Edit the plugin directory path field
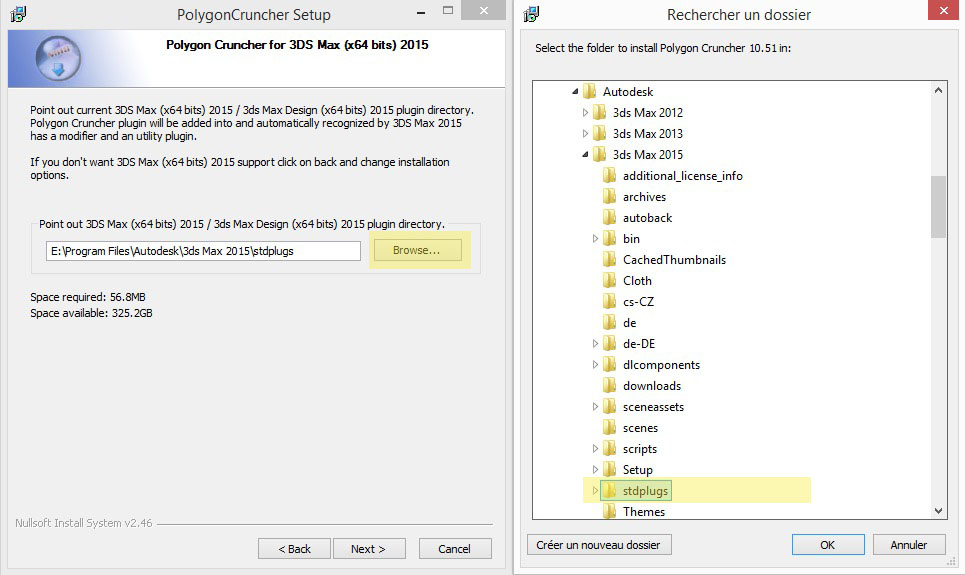 pos(203,251)
